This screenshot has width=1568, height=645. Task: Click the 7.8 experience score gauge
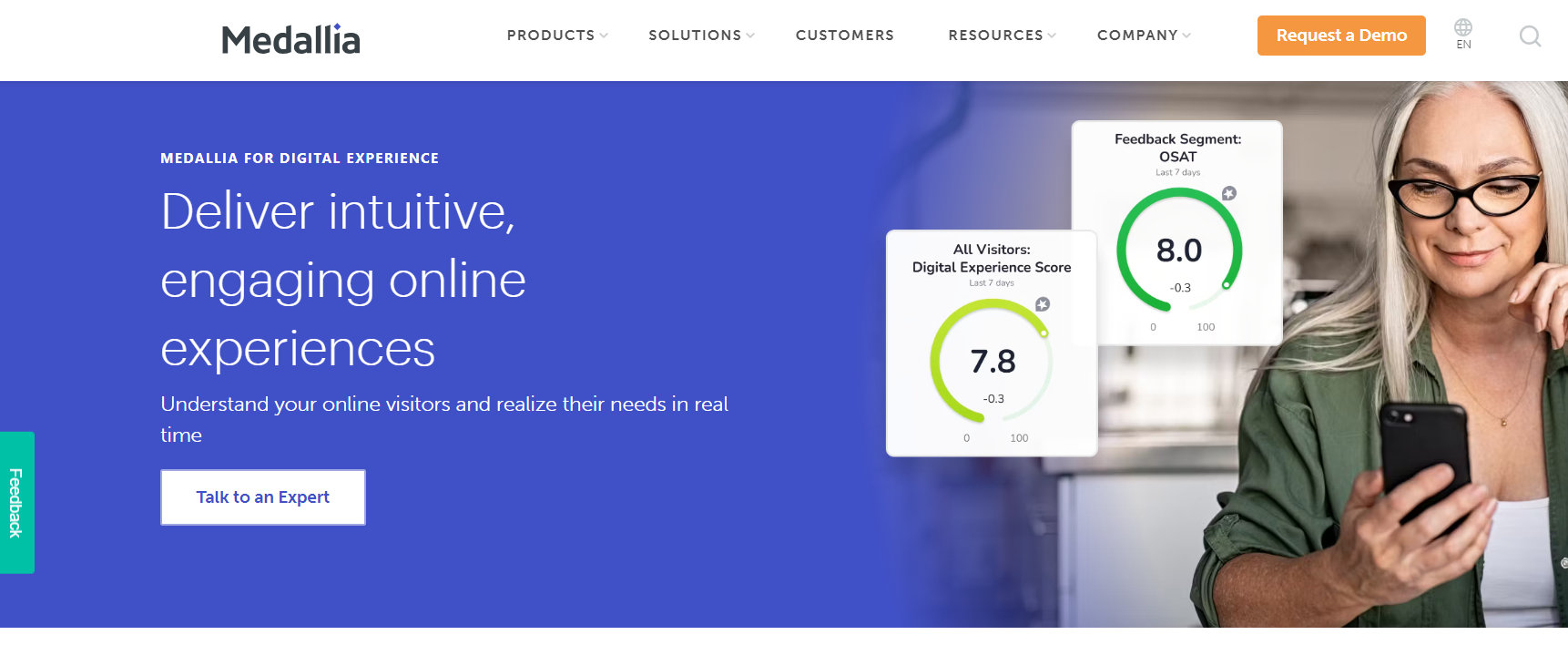pyautogui.click(x=992, y=362)
